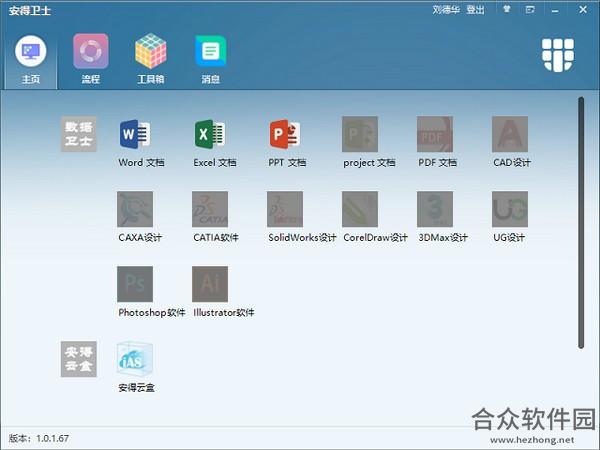Click the user name 刘德华

tap(446, 10)
